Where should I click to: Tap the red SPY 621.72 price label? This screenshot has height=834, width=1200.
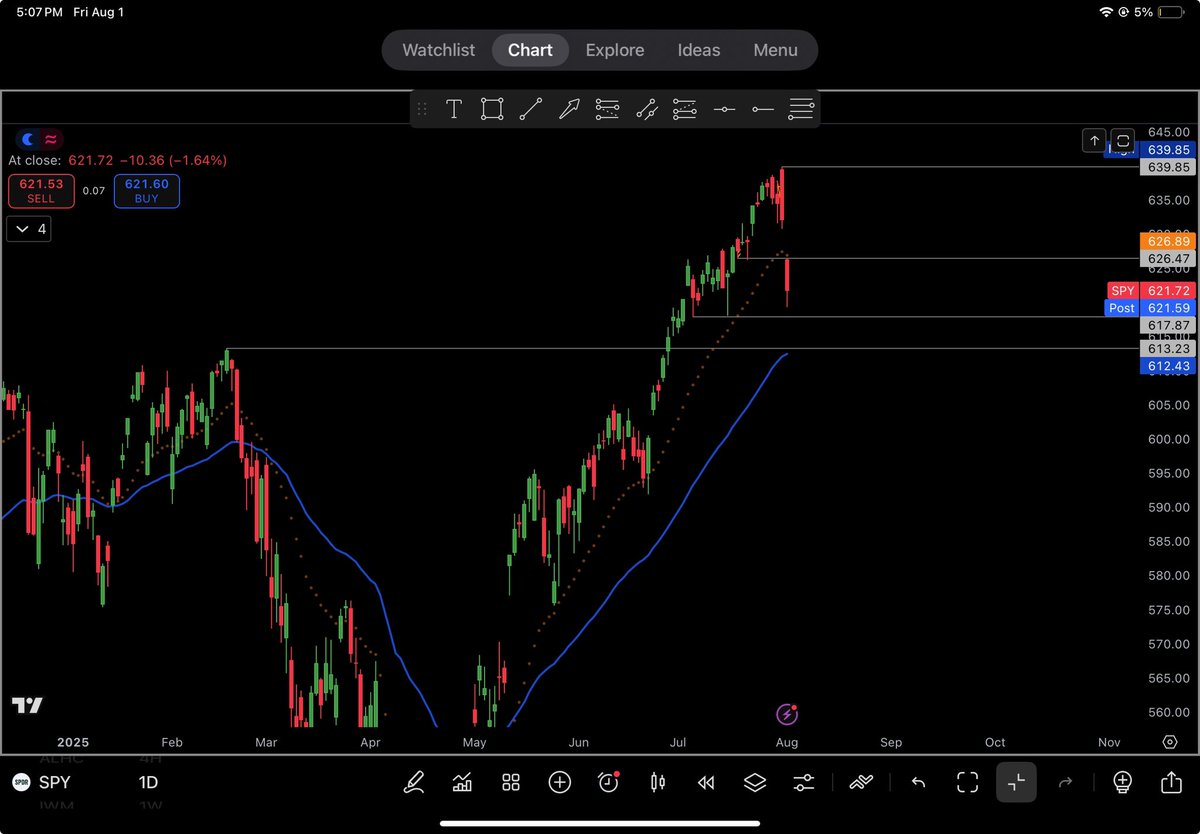click(x=1151, y=291)
